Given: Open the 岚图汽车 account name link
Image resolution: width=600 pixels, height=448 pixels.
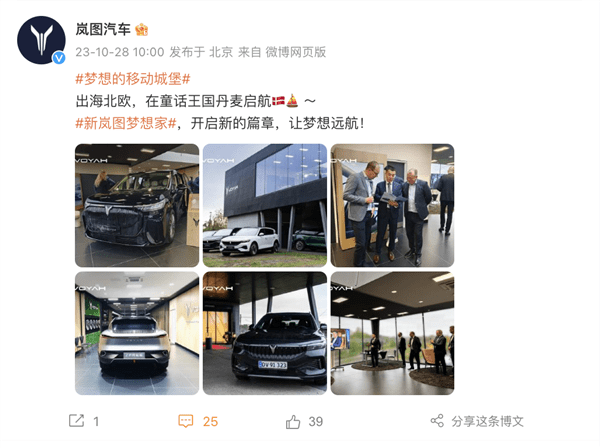Looking at the screenshot, I should (103, 29).
